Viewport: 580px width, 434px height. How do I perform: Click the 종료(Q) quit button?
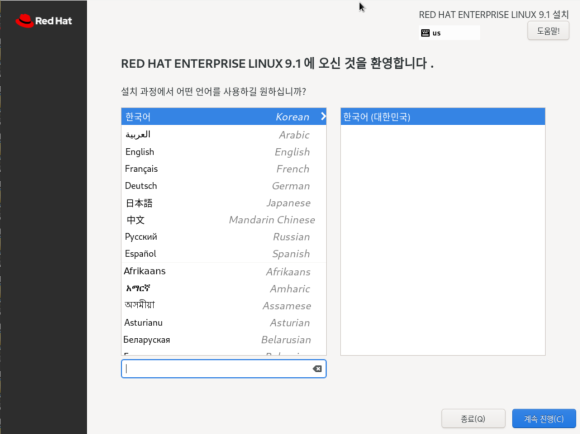[x=473, y=418]
